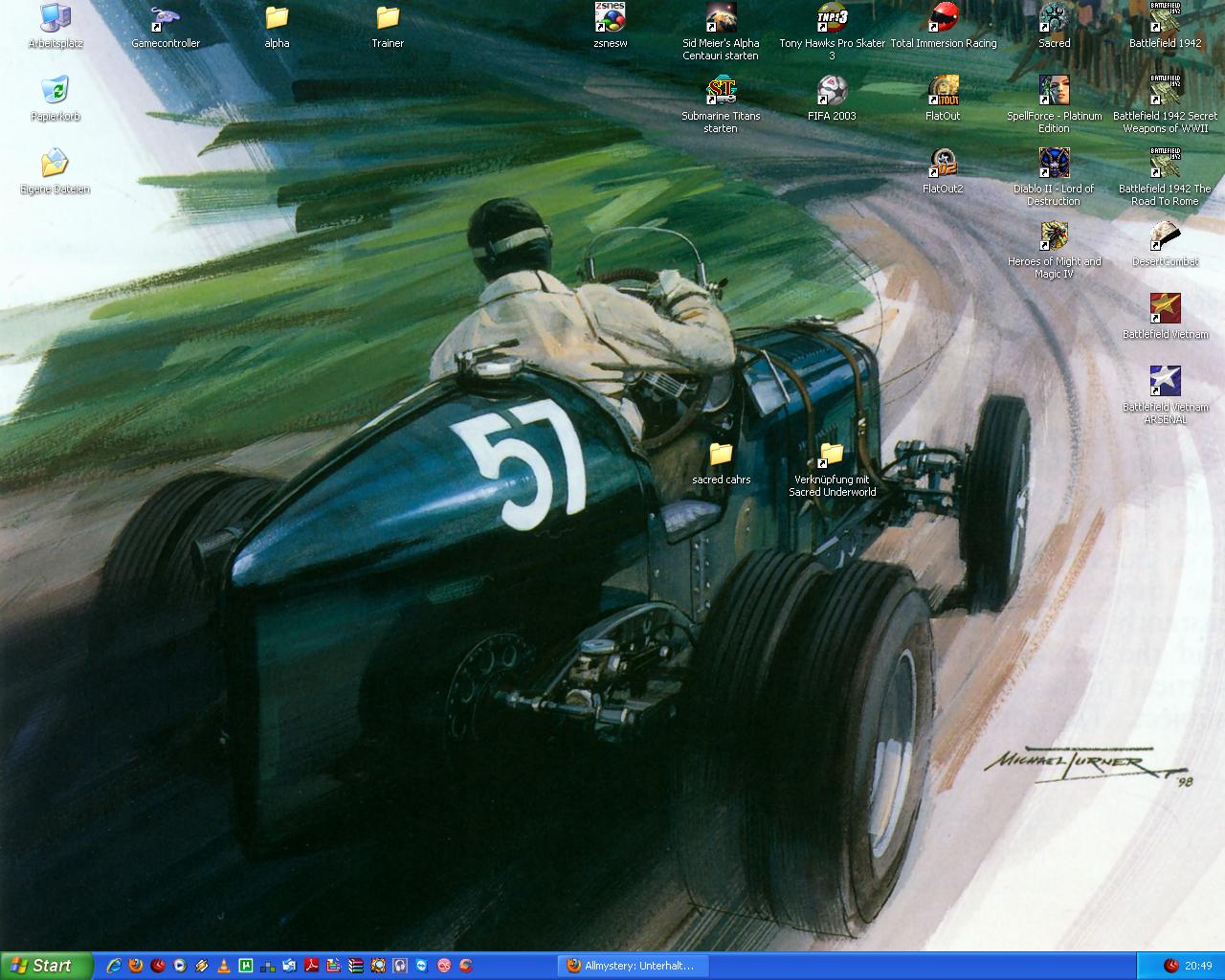Launch the FlatOut2 game icon
Viewport: 1225px width, 980px height.
pos(943,172)
